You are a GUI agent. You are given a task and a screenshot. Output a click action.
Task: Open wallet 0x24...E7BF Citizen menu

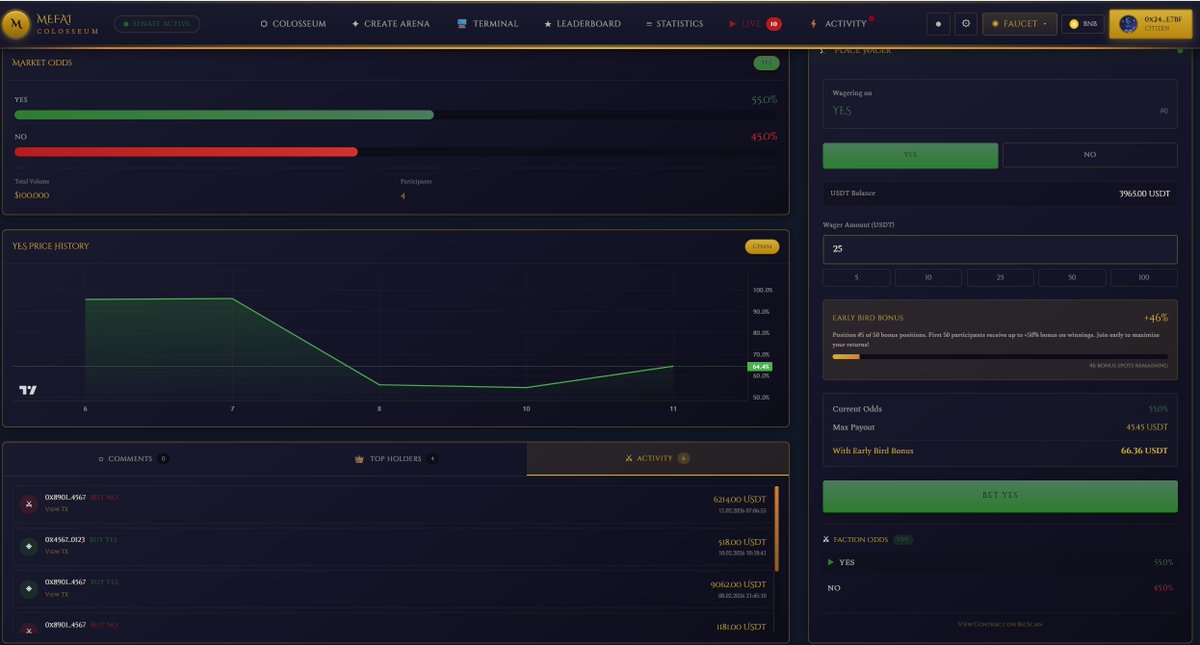coord(1150,24)
